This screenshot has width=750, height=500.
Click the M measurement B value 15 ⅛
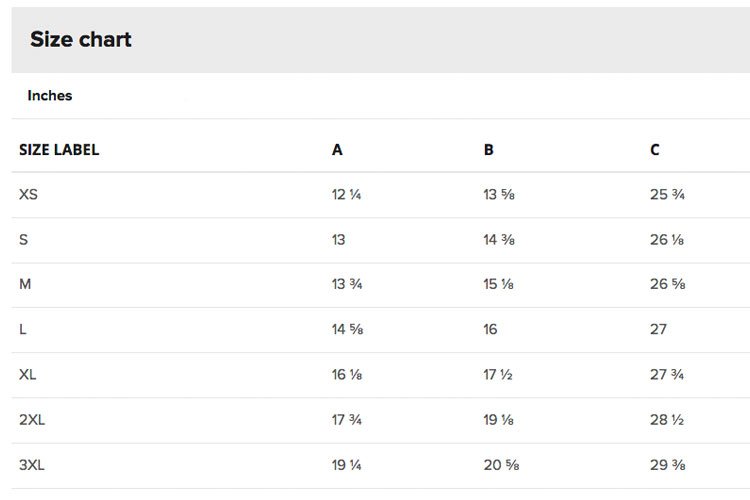[x=498, y=284]
